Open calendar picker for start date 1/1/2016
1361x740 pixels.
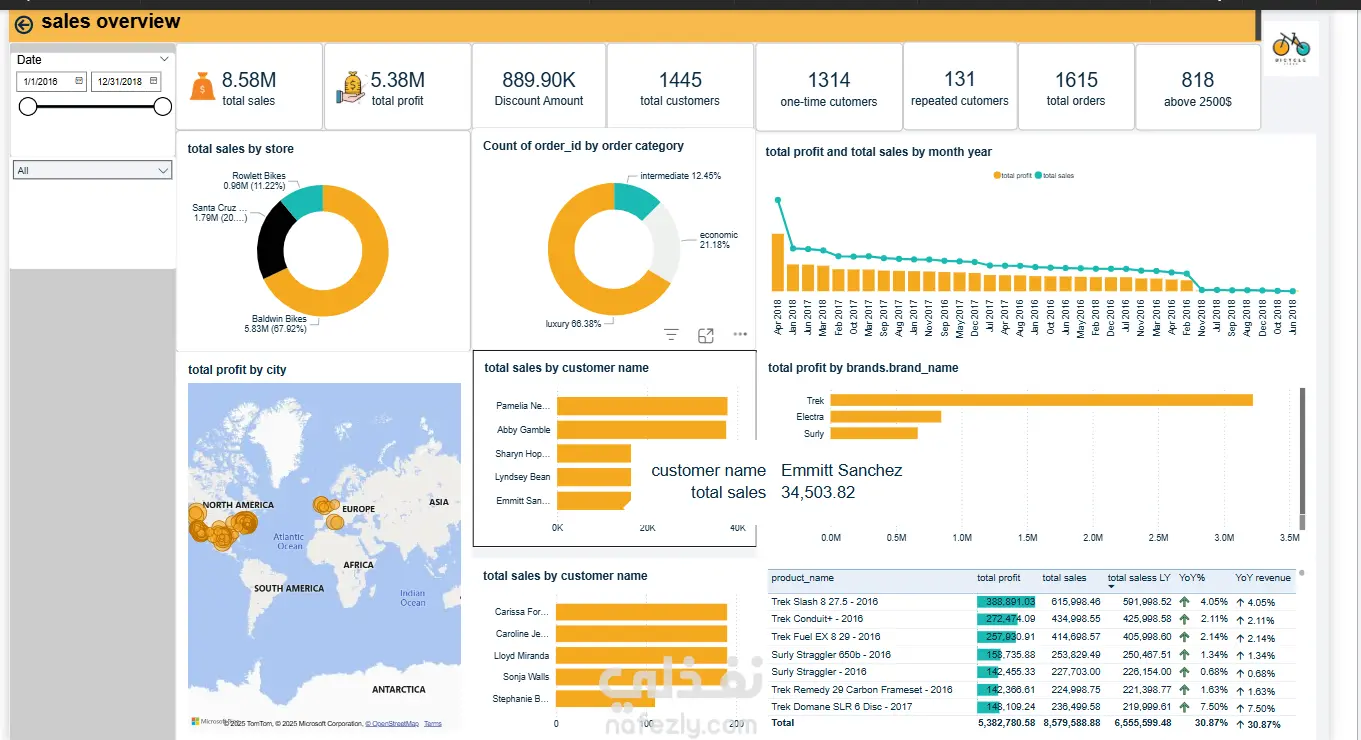point(79,82)
